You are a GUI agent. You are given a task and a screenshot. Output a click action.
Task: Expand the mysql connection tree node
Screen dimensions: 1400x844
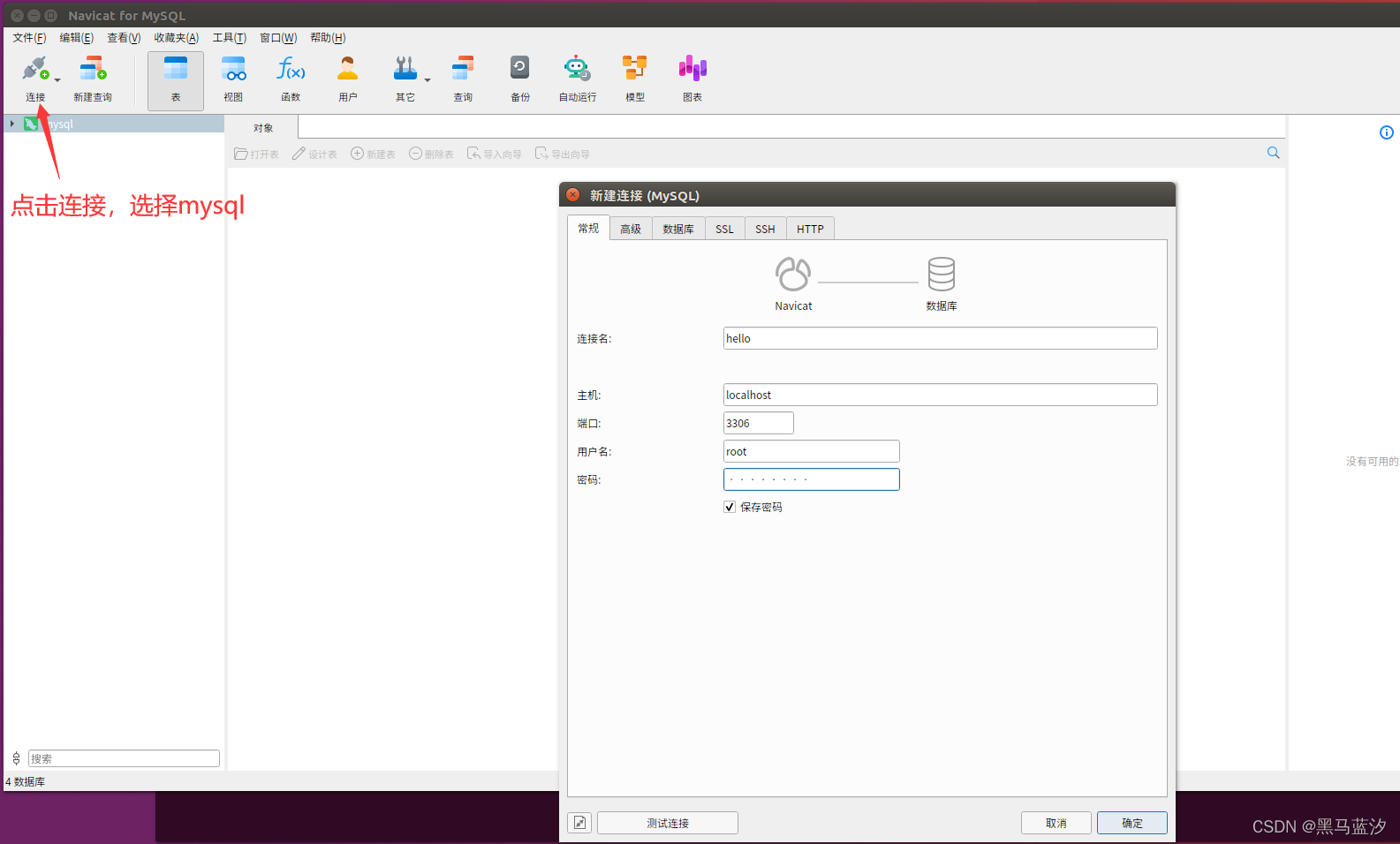[x=11, y=124]
